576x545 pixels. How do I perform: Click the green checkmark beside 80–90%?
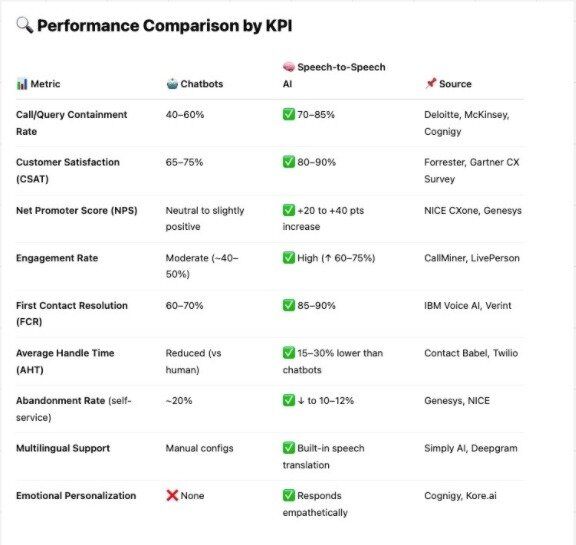coord(289,162)
